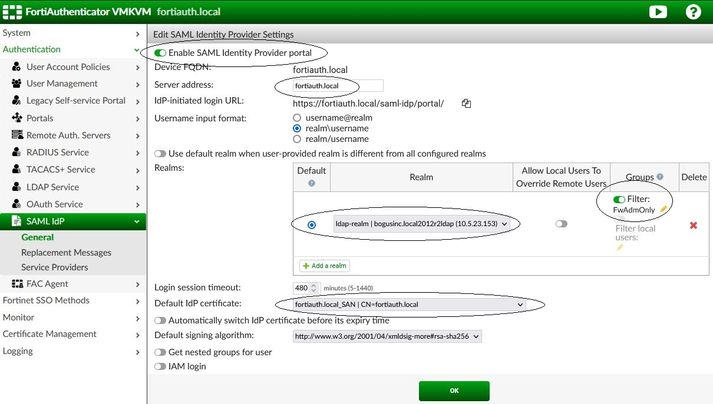This screenshot has width=713, height=404.
Task: Select realm/username input format
Action: point(297,139)
